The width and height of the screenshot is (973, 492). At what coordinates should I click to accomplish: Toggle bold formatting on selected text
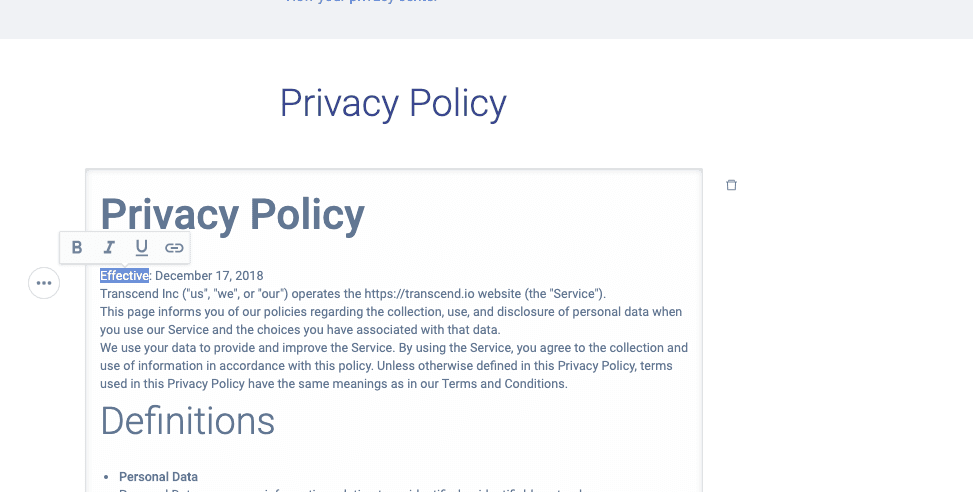point(77,247)
